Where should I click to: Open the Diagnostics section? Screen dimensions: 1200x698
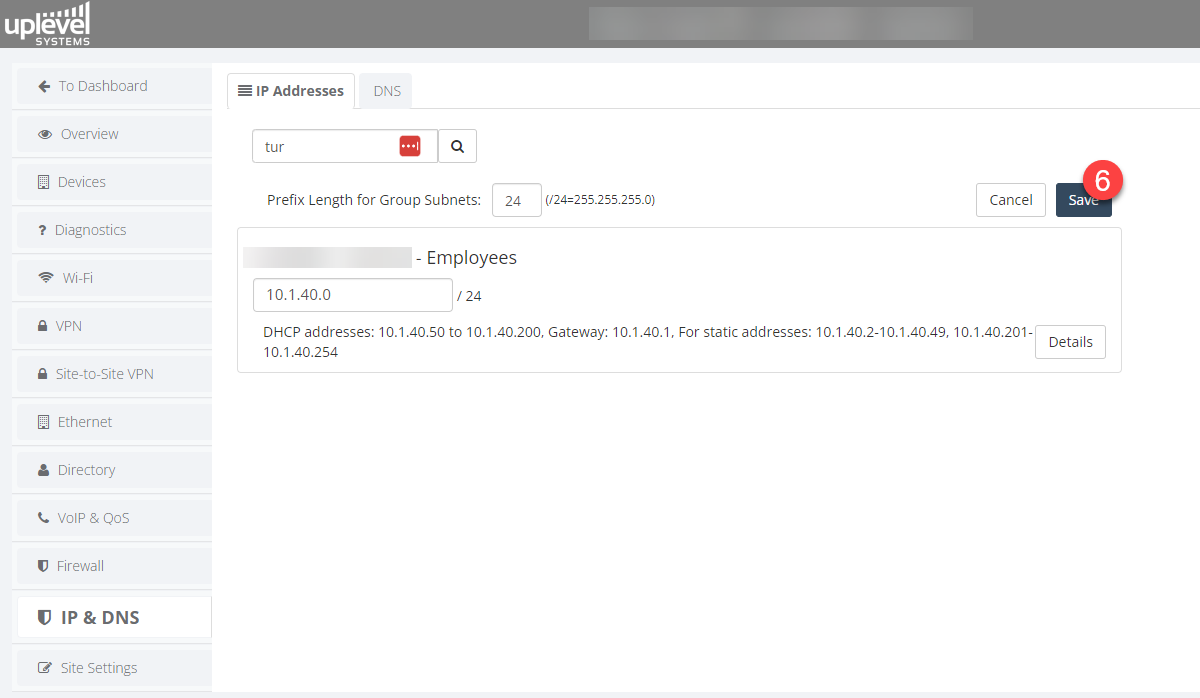pyautogui.click(x=114, y=230)
